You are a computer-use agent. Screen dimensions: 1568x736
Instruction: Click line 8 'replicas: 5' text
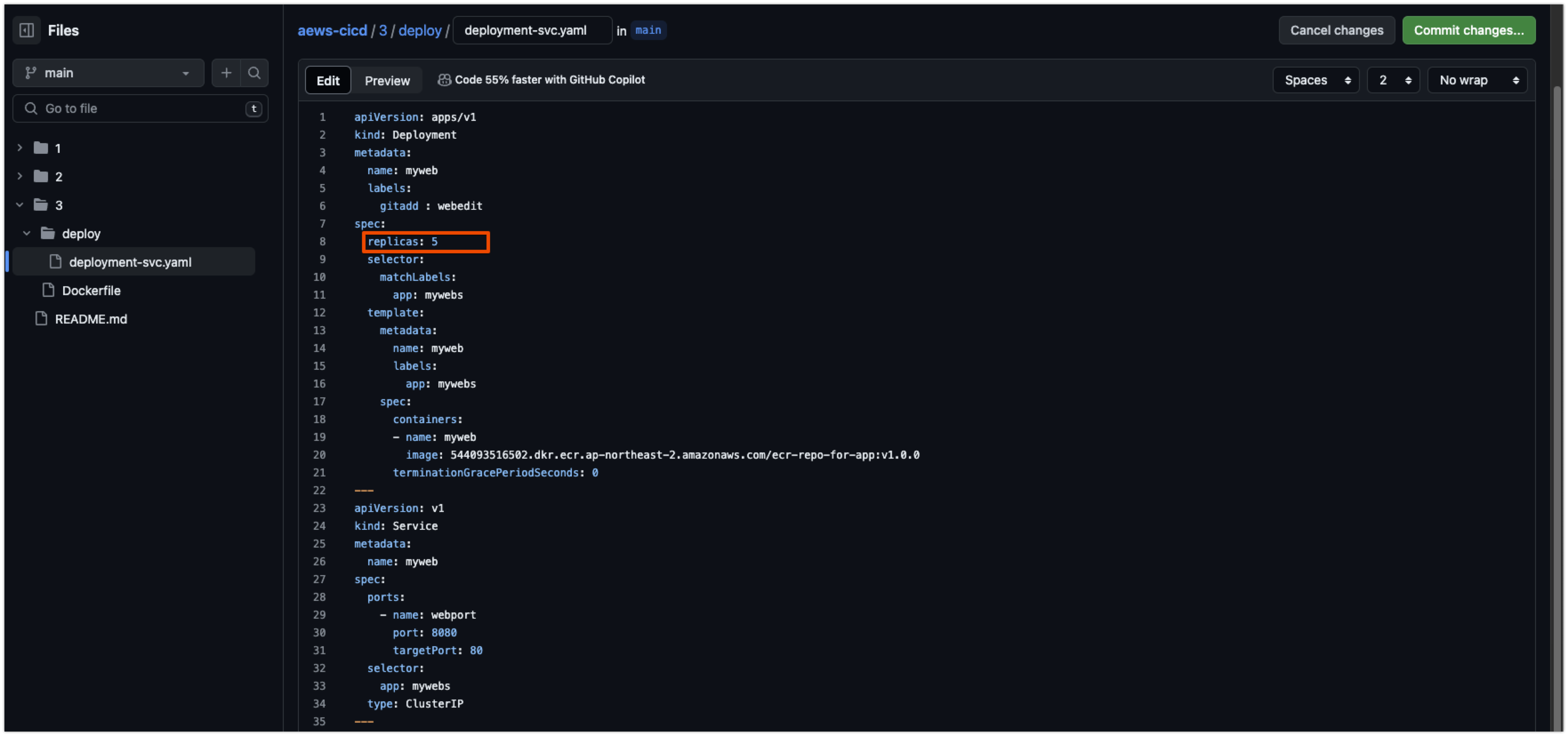click(x=402, y=241)
